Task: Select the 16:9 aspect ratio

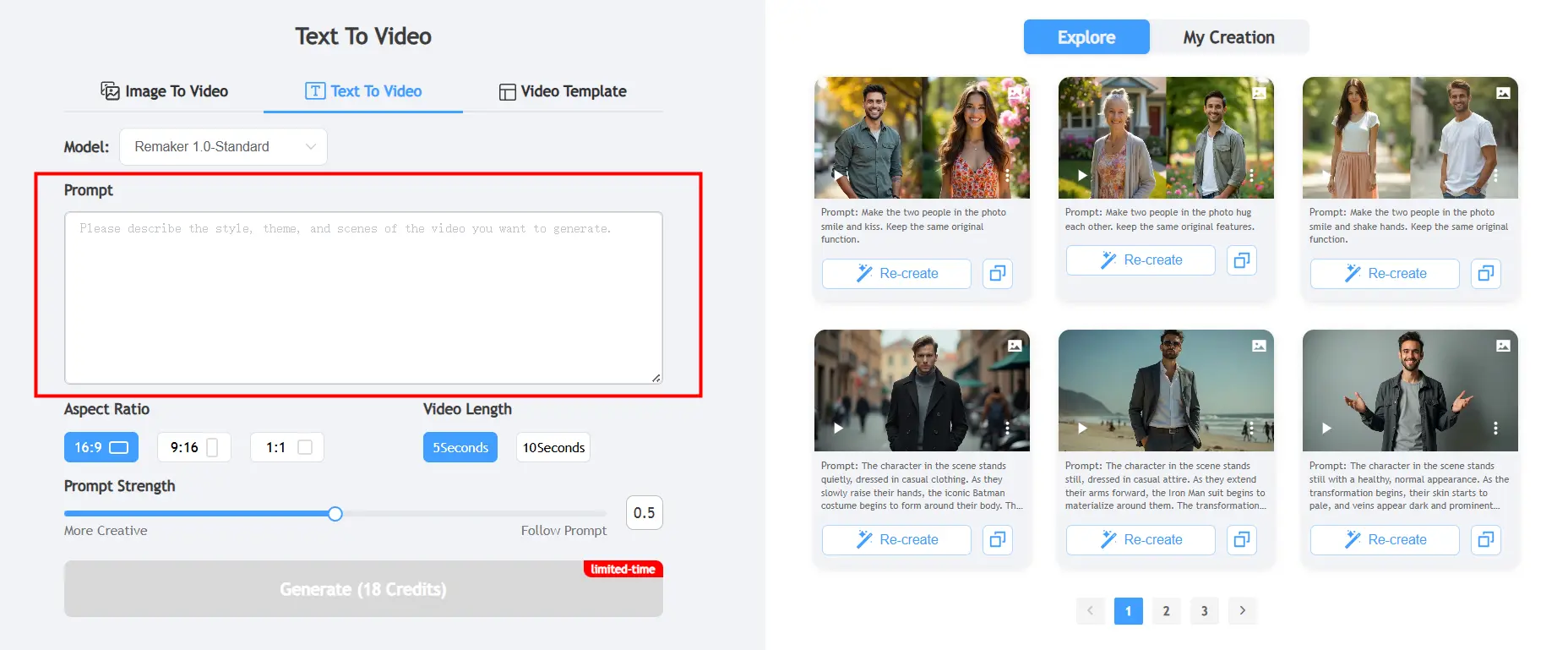Action: pyautogui.click(x=101, y=447)
